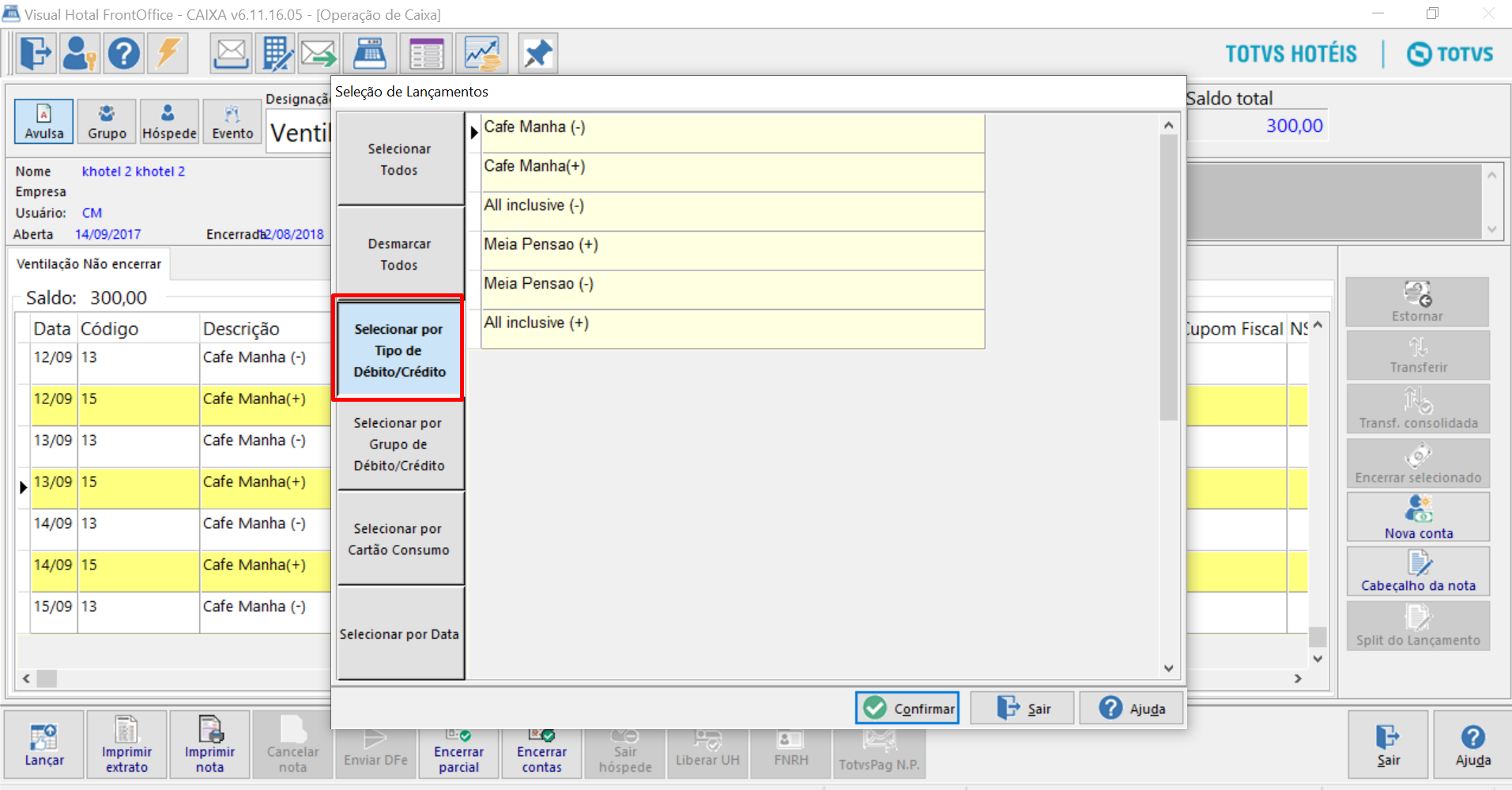Select the Evento account type
This screenshot has height=790, width=1512.
pyautogui.click(x=232, y=121)
